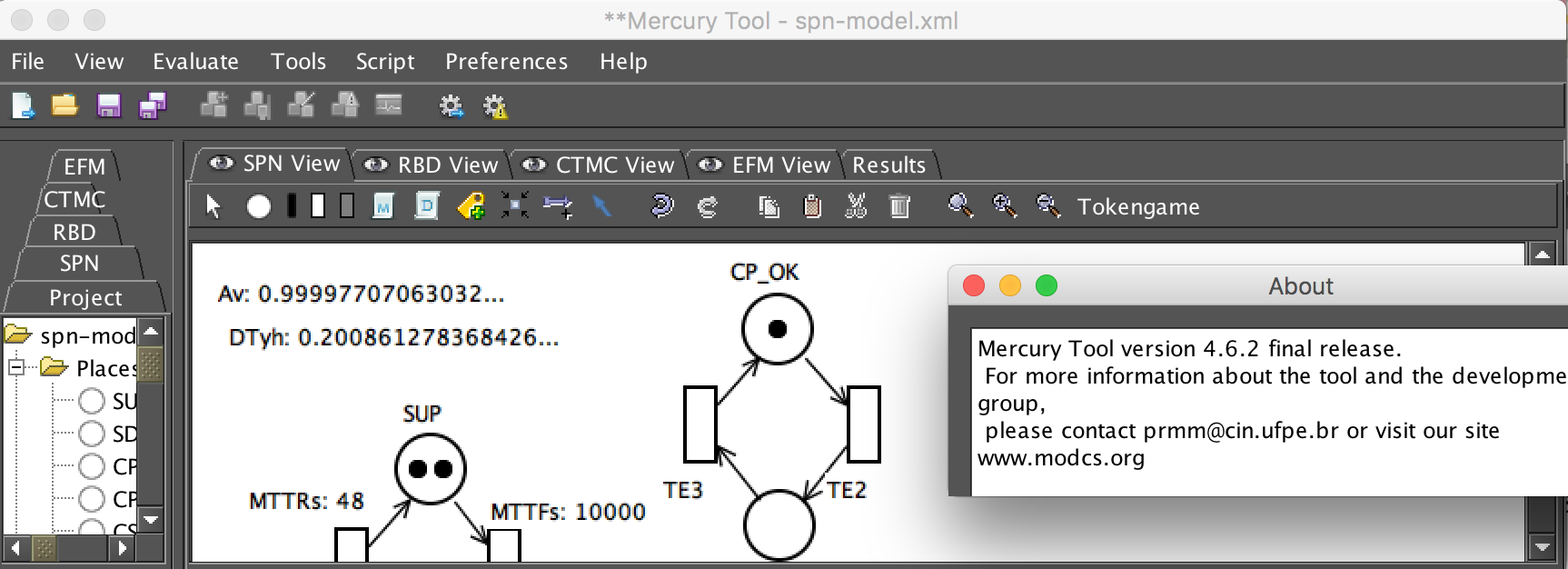Select the SPN side tab
The width and height of the screenshot is (1568, 569).
point(79,264)
